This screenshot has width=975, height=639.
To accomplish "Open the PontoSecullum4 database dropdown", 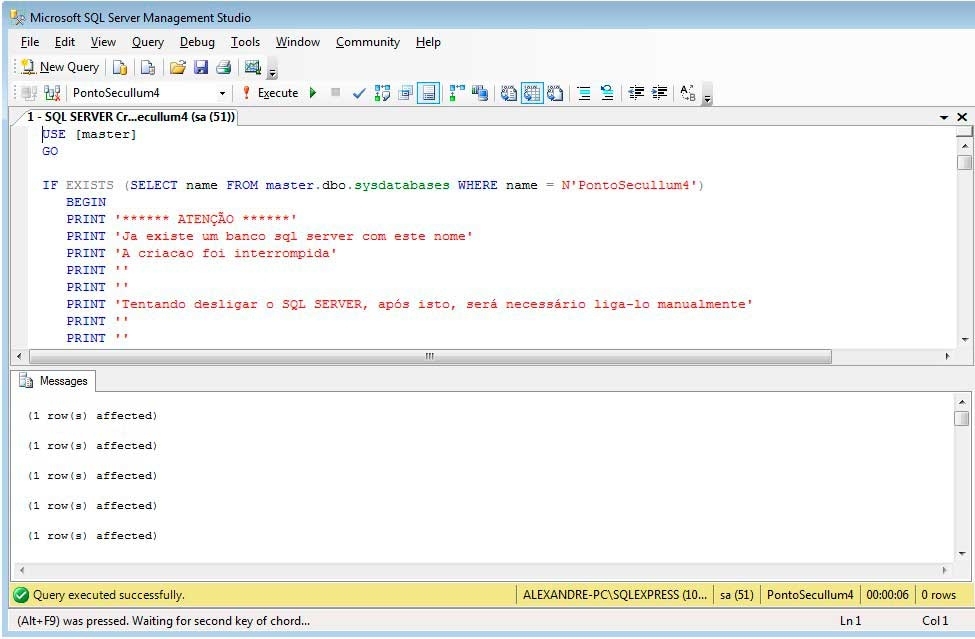I will [222, 93].
